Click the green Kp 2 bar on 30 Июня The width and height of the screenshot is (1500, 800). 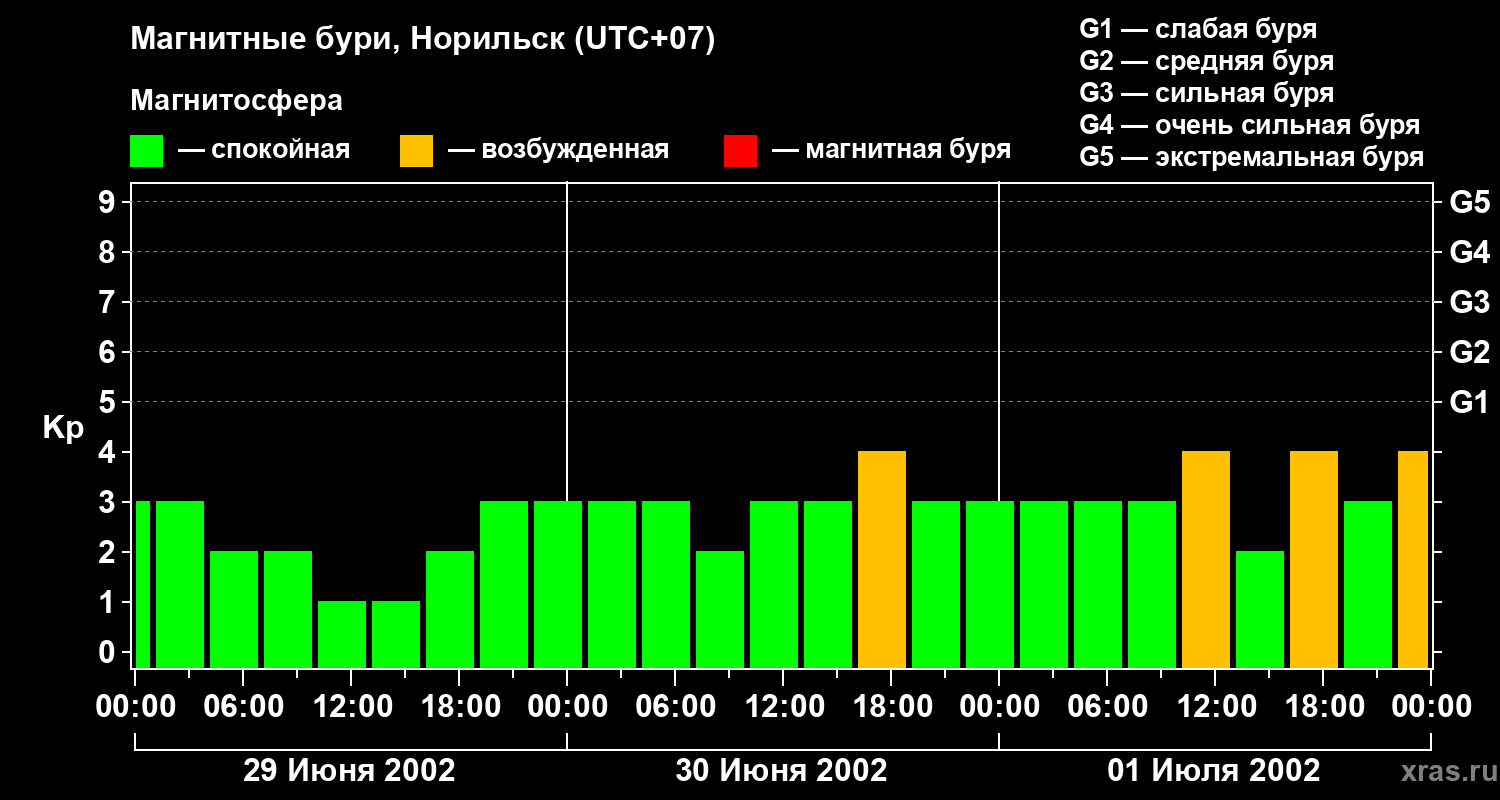click(x=720, y=609)
